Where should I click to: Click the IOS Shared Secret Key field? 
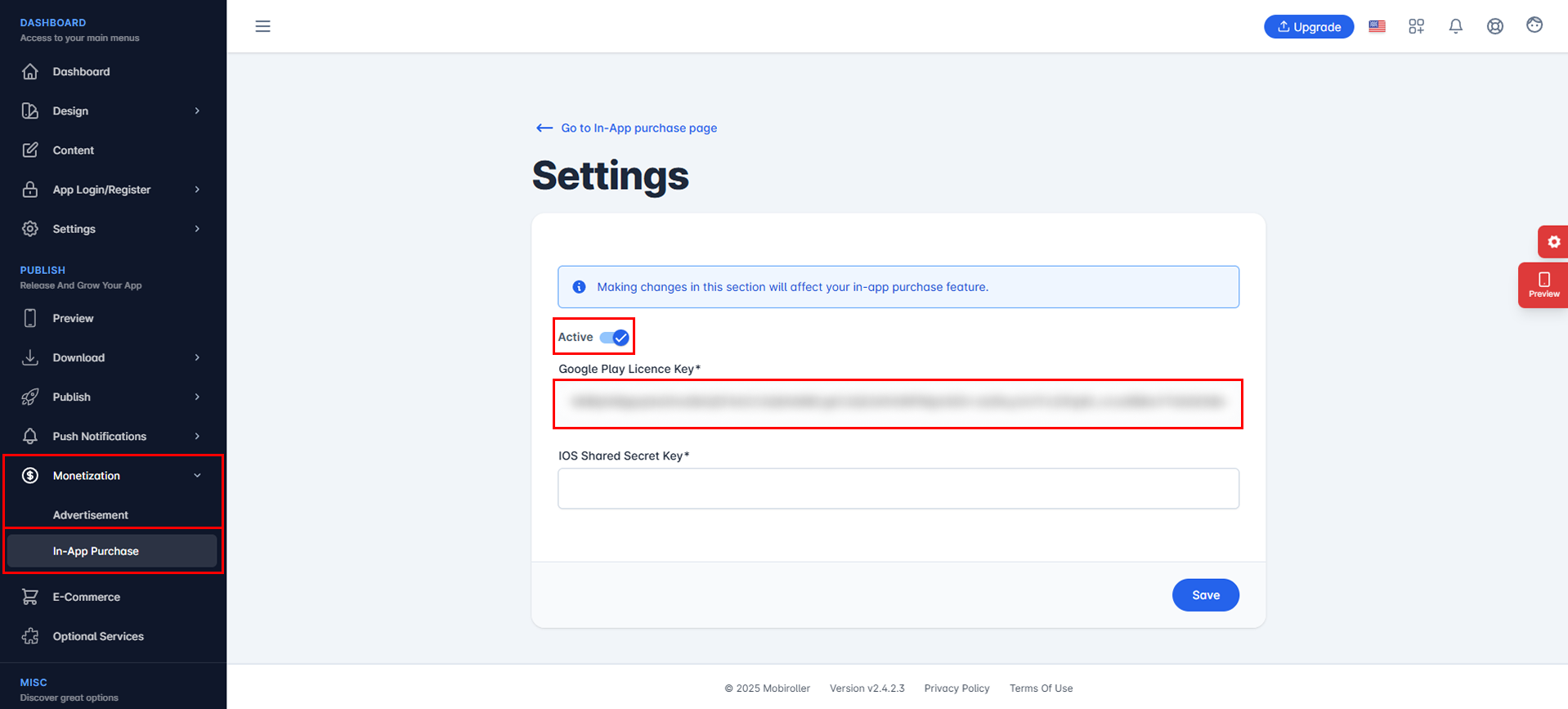pyautogui.click(x=898, y=488)
